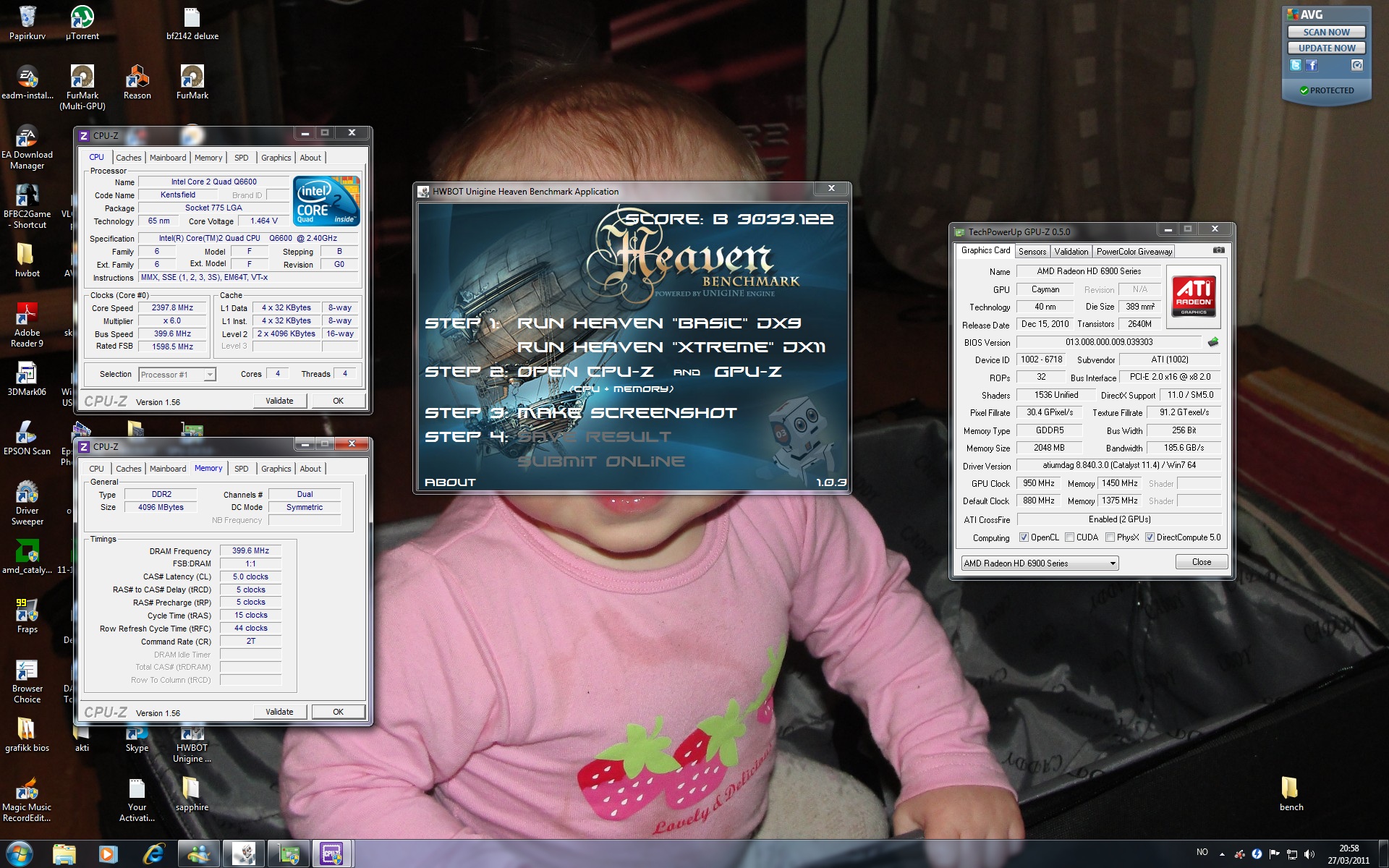This screenshot has width=1389, height=868.
Task: Click the volume icon in system tray
Action: [x=1309, y=854]
